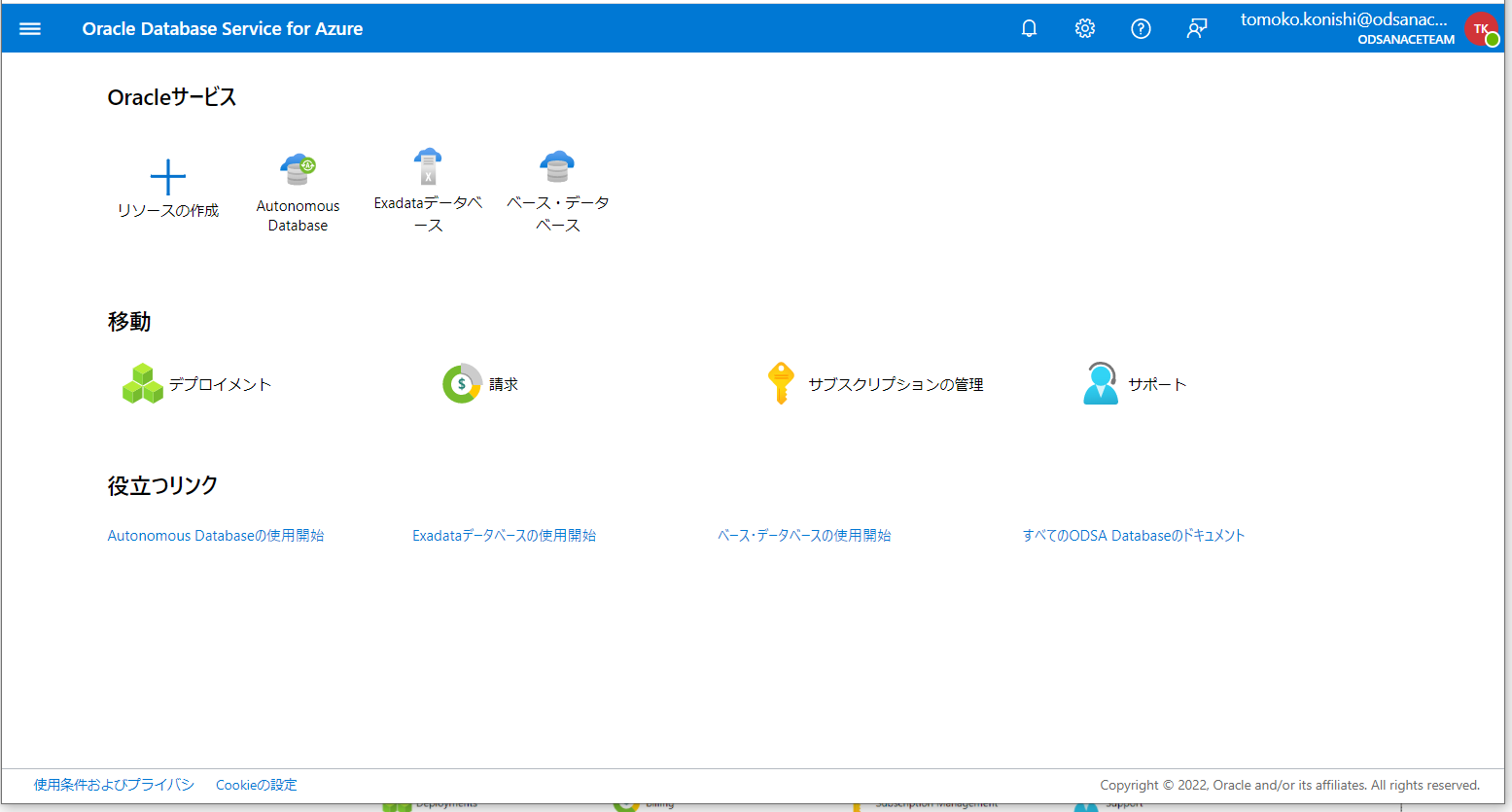This screenshot has height=812, width=1512.
Task: Open the Autonomous Database service icon
Action: coord(298,169)
